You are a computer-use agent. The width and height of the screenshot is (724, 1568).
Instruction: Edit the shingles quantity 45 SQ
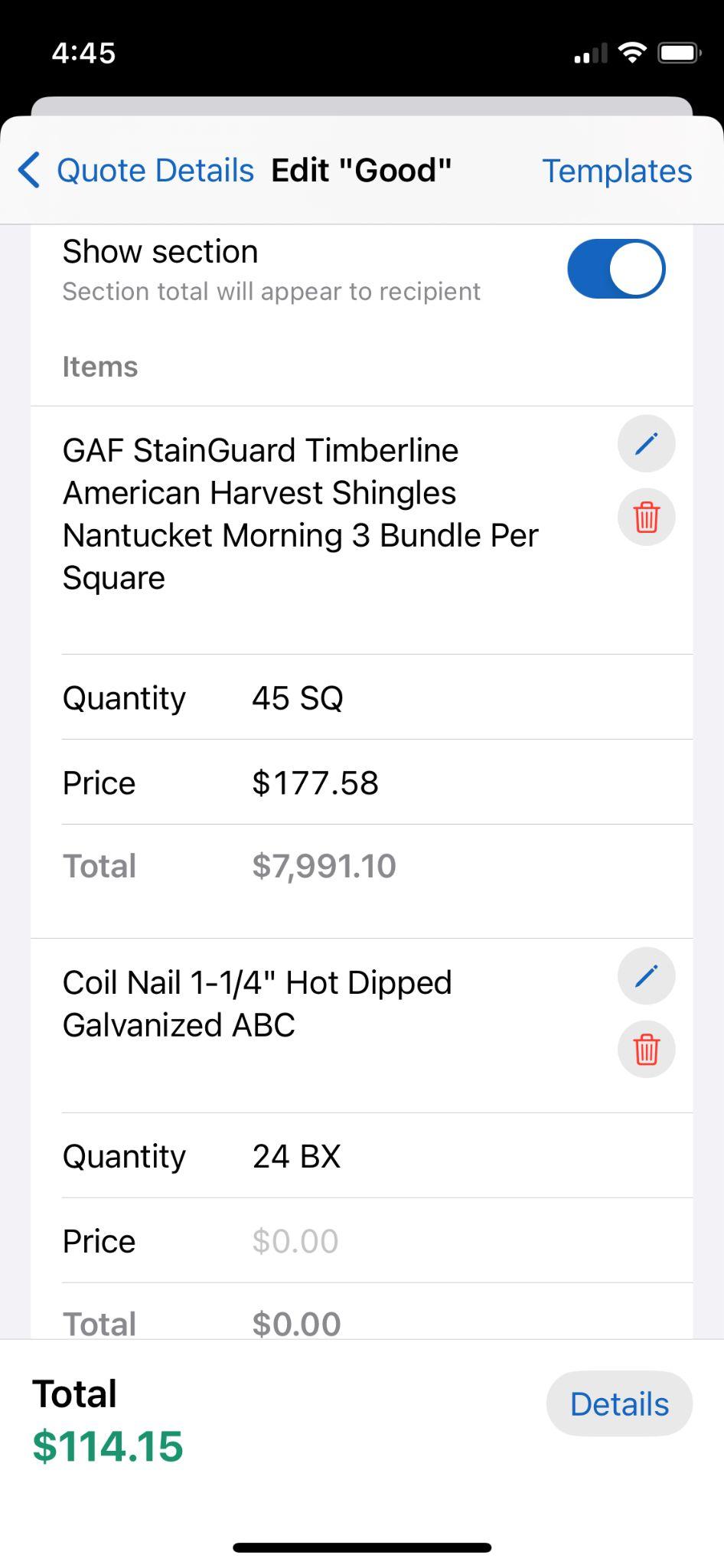tap(298, 697)
